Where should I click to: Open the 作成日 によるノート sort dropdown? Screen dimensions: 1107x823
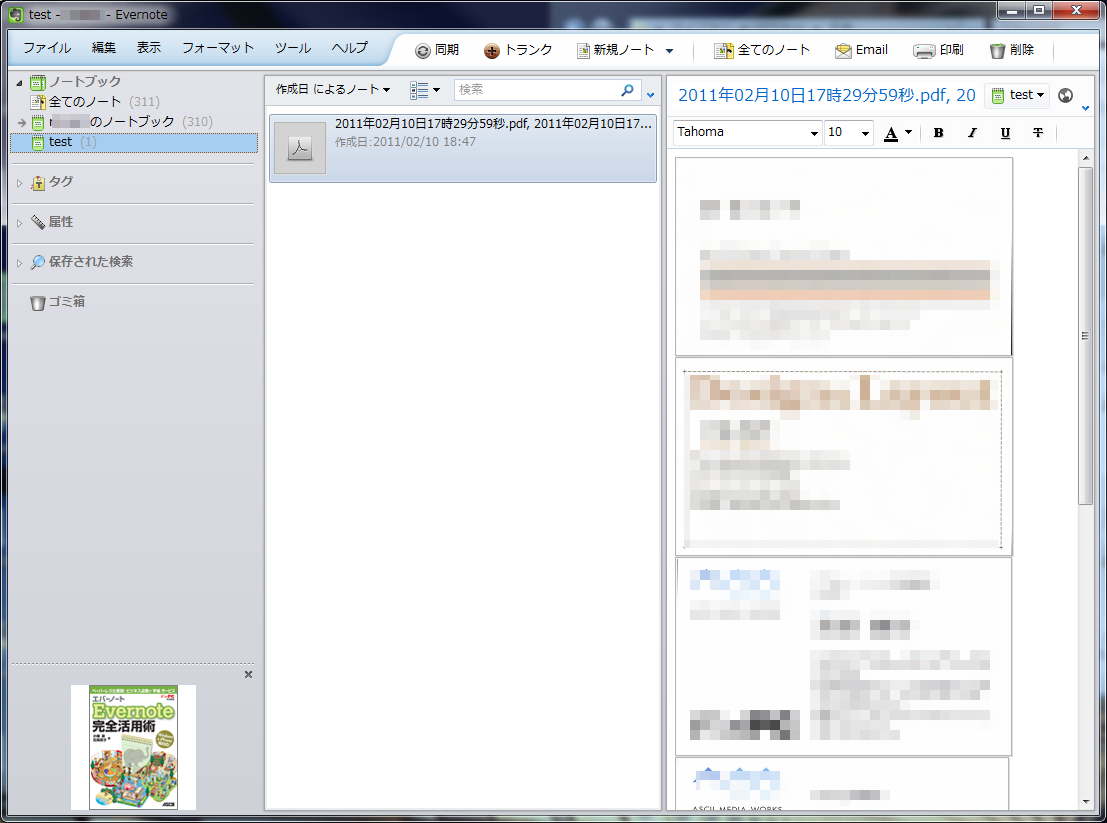click(333, 89)
